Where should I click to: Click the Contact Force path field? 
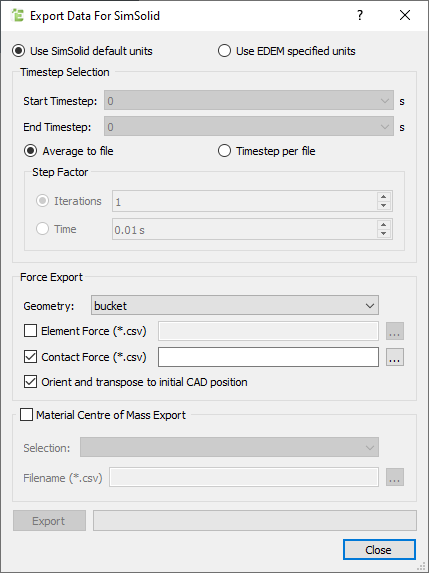pyautogui.click(x=268, y=357)
